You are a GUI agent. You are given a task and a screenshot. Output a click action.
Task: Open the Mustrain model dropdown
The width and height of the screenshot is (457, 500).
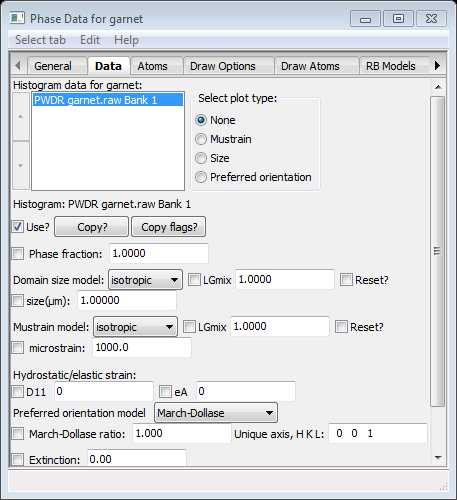click(x=135, y=327)
